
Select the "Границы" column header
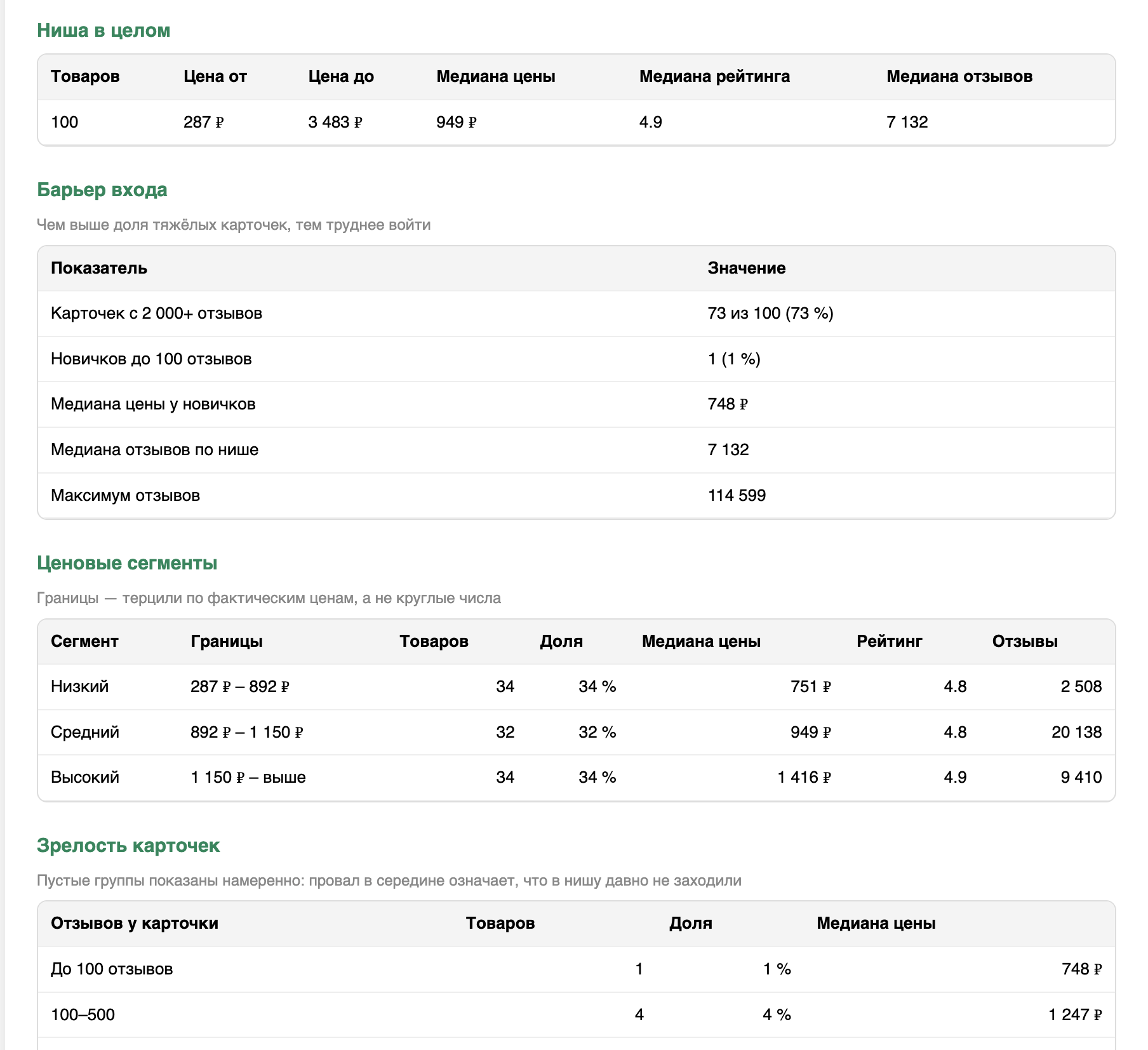click(227, 642)
